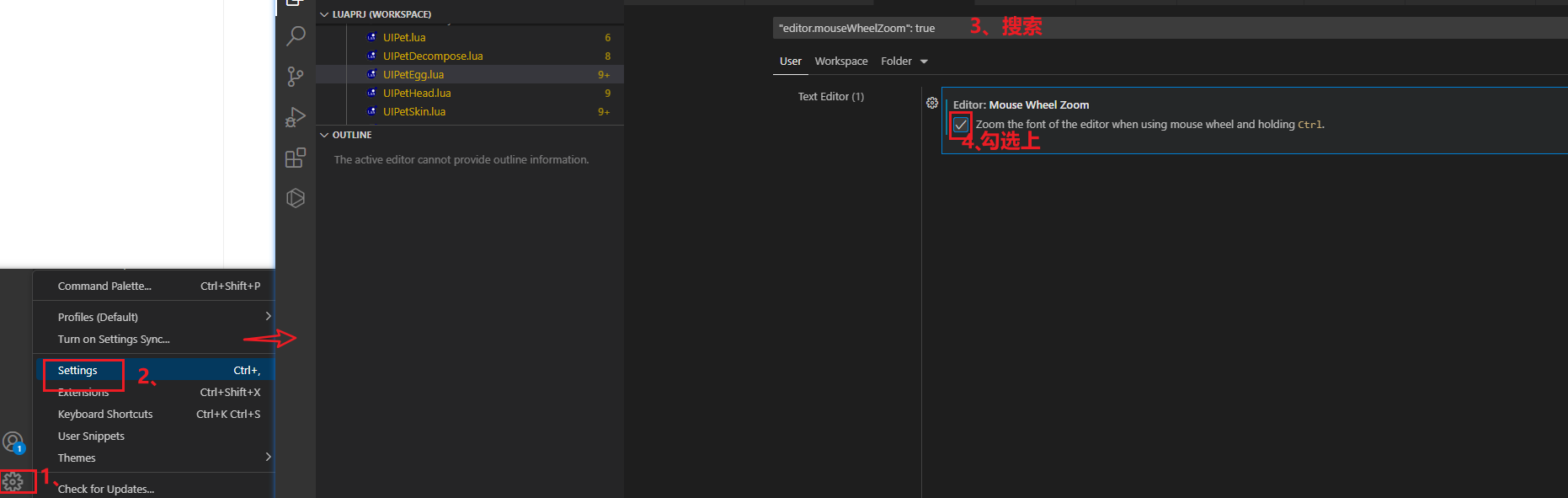1568x498 pixels.
Task: Open UIPetHead.lua in the explorer
Action: (x=417, y=93)
